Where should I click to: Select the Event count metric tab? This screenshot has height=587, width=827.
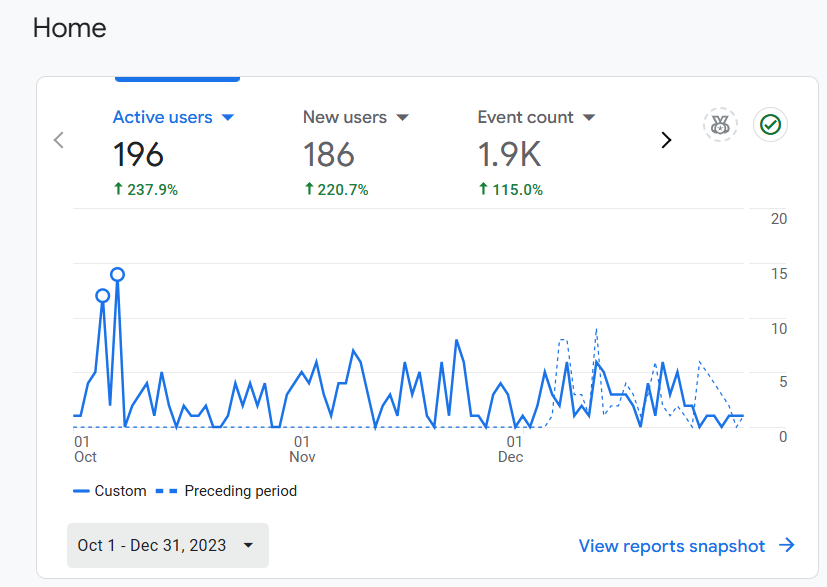[525, 117]
